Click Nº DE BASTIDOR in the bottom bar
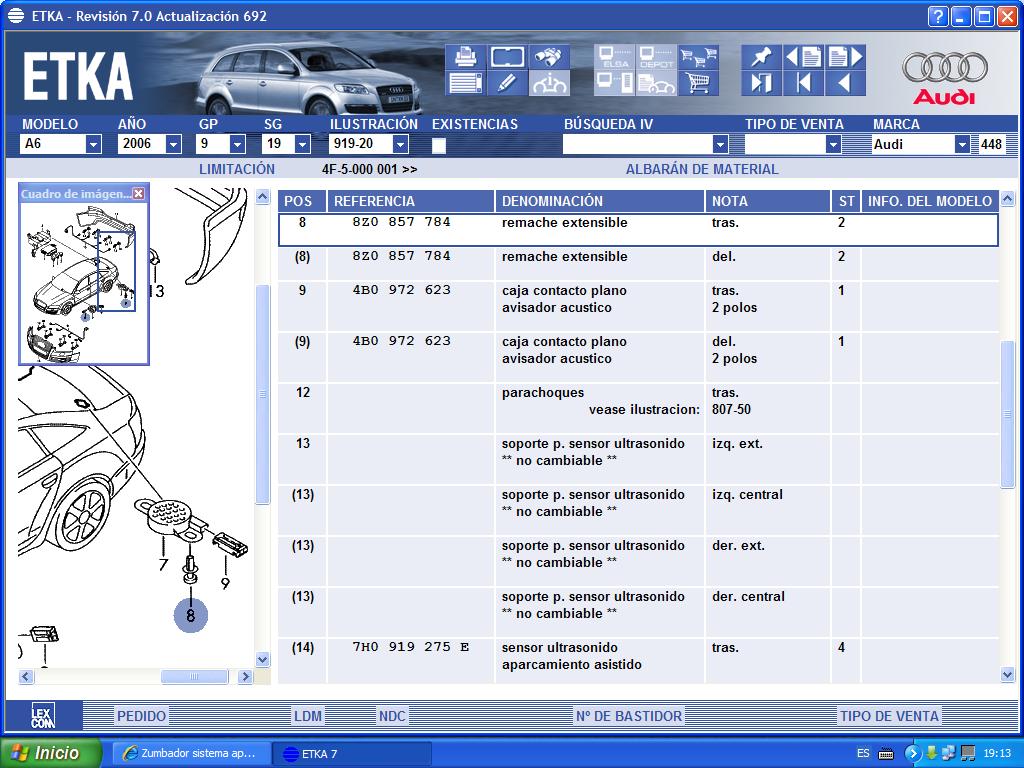 pyautogui.click(x=629, y=716)
